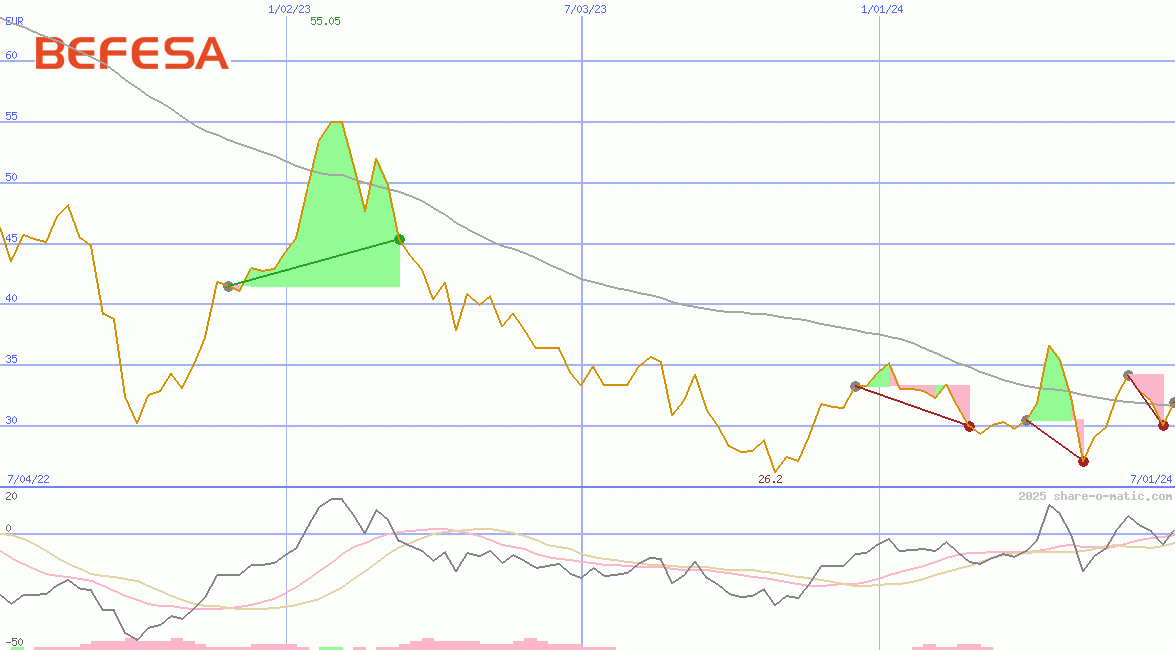Click the 7/01/24 end date label

pyautogui.click(x=1151, y=479)
